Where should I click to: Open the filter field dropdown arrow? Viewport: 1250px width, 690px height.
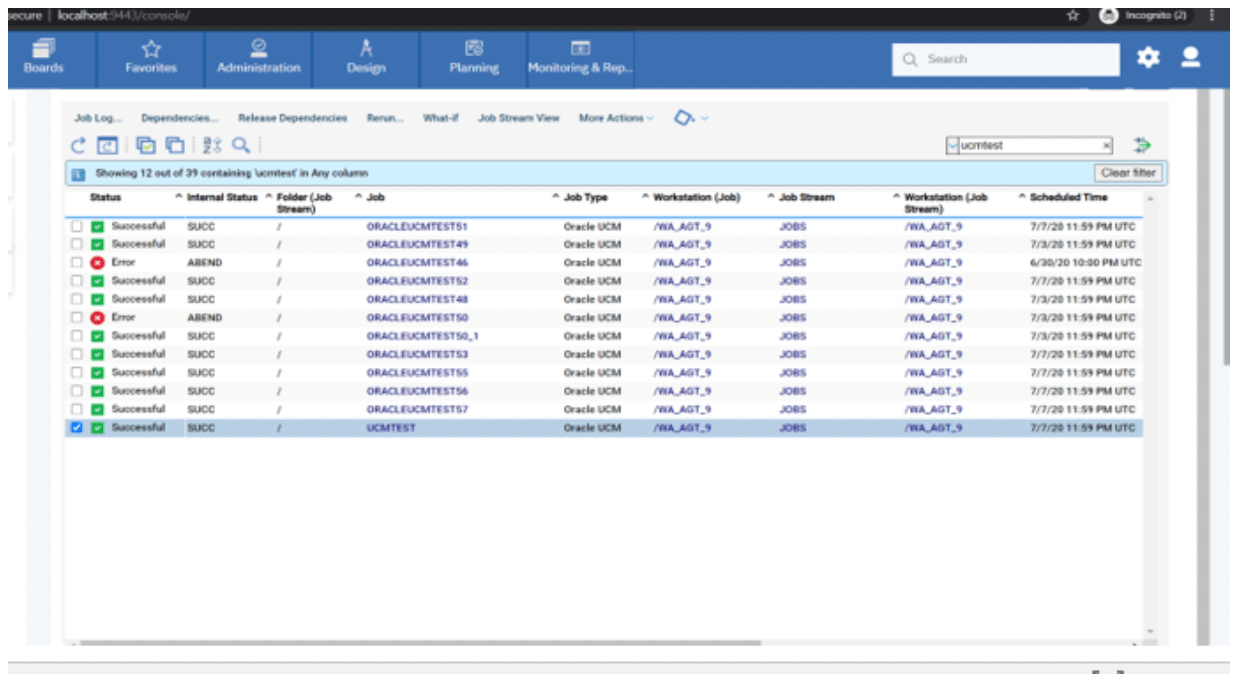pyautogui.click(x=953, y=146)
